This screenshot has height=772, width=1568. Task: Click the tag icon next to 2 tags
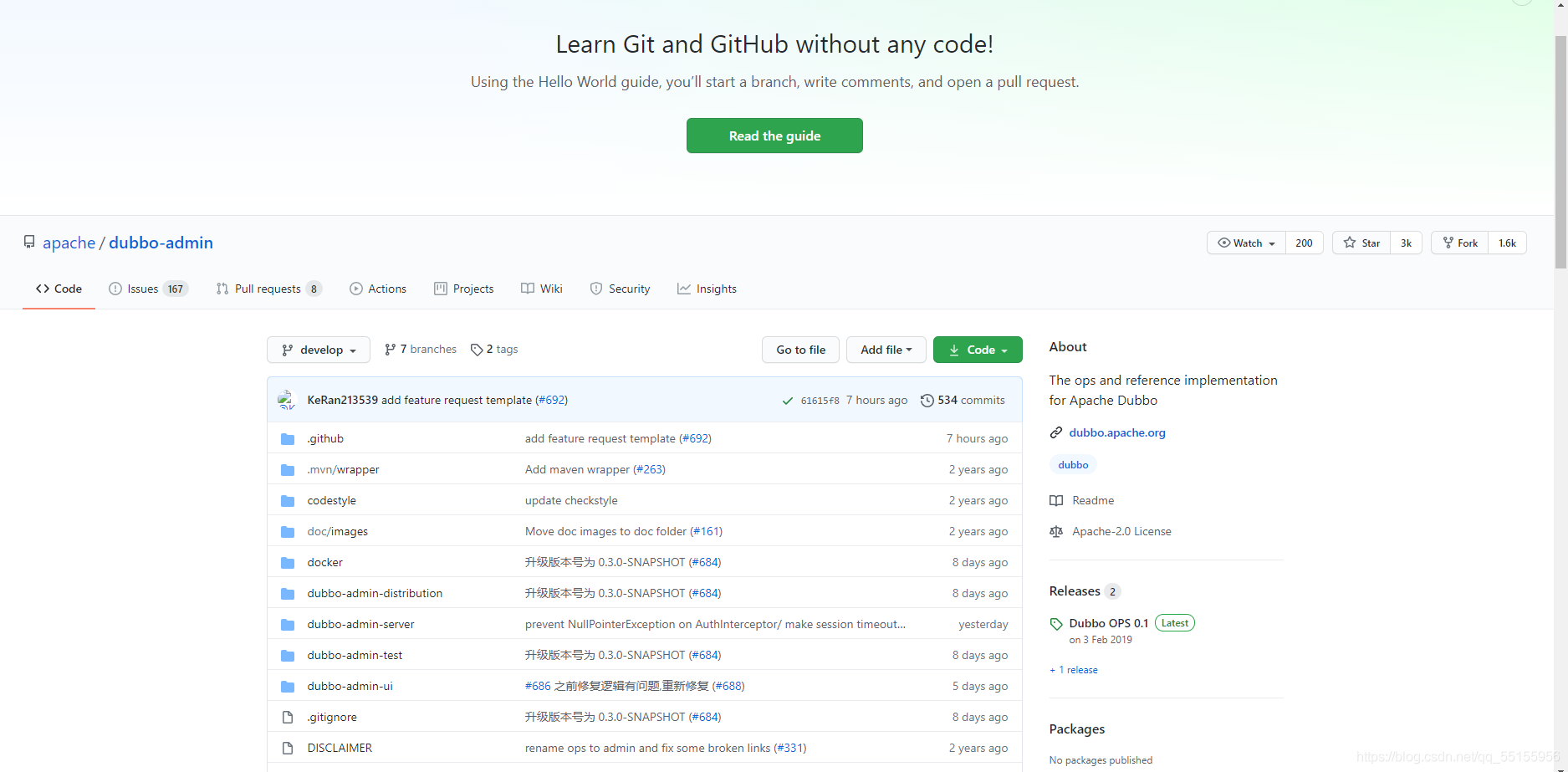click(477, 350)
